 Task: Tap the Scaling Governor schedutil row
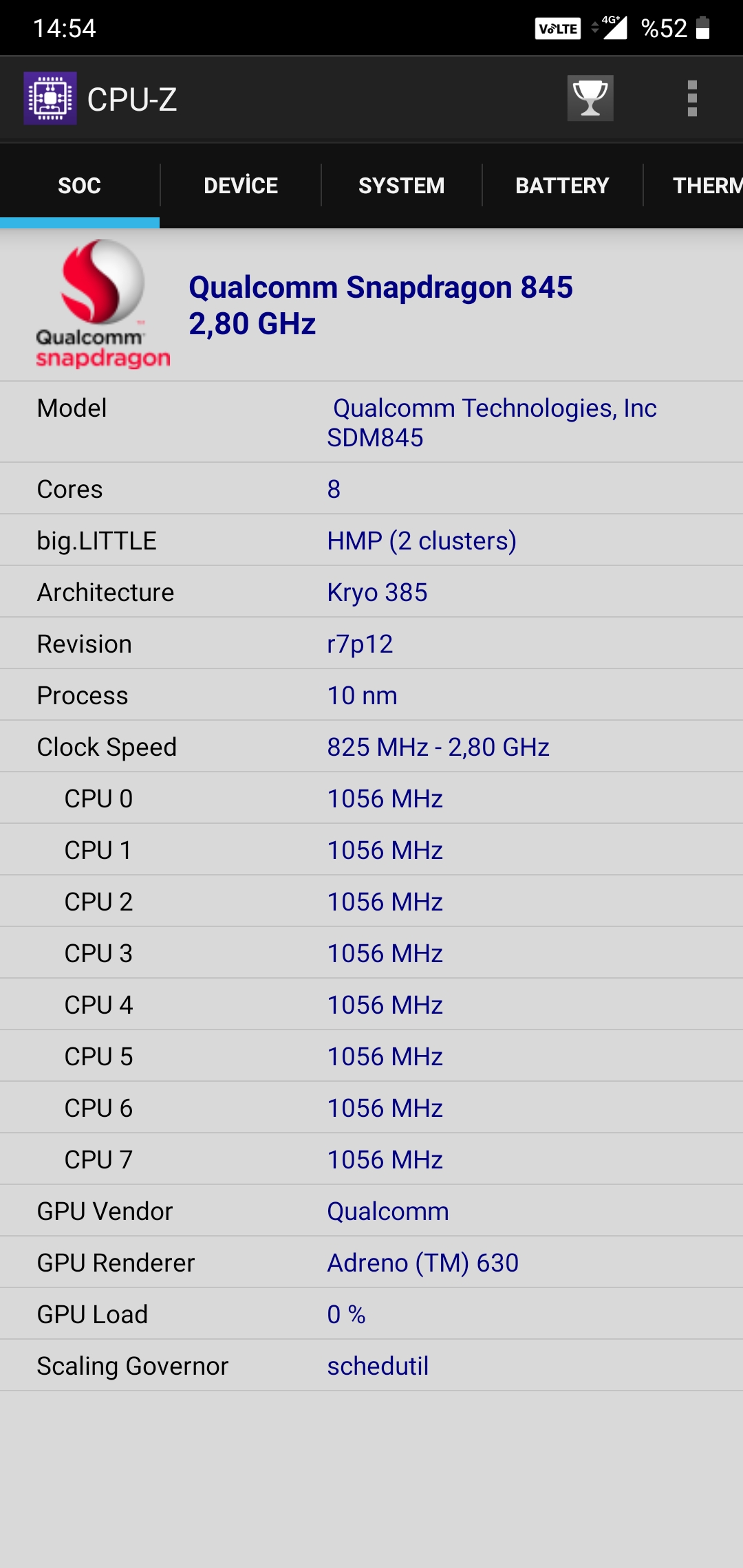click(371, 1365)
